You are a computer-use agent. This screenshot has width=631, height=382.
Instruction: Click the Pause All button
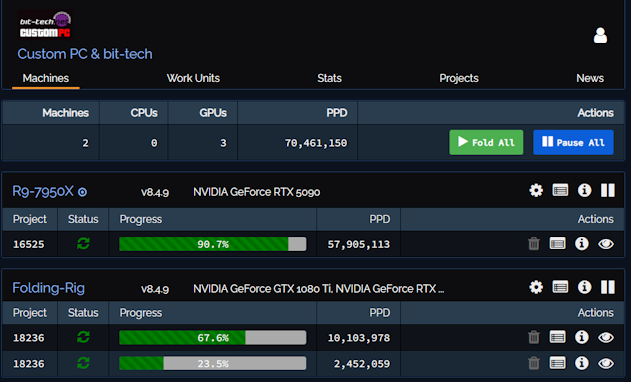[x=573, y=142]
